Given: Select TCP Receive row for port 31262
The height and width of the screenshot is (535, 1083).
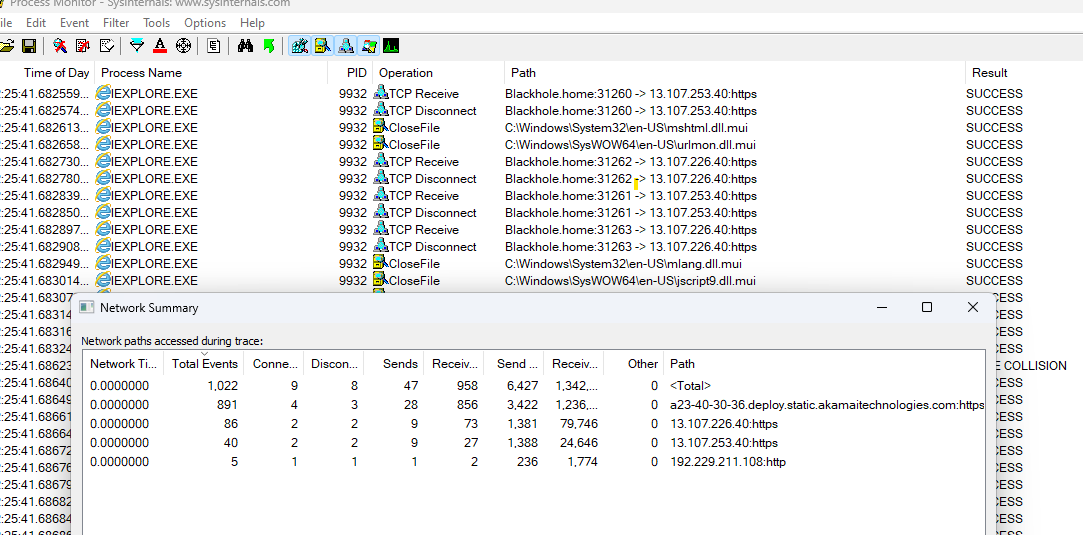Looking at the screenshot, I should (x=542, y=162).
